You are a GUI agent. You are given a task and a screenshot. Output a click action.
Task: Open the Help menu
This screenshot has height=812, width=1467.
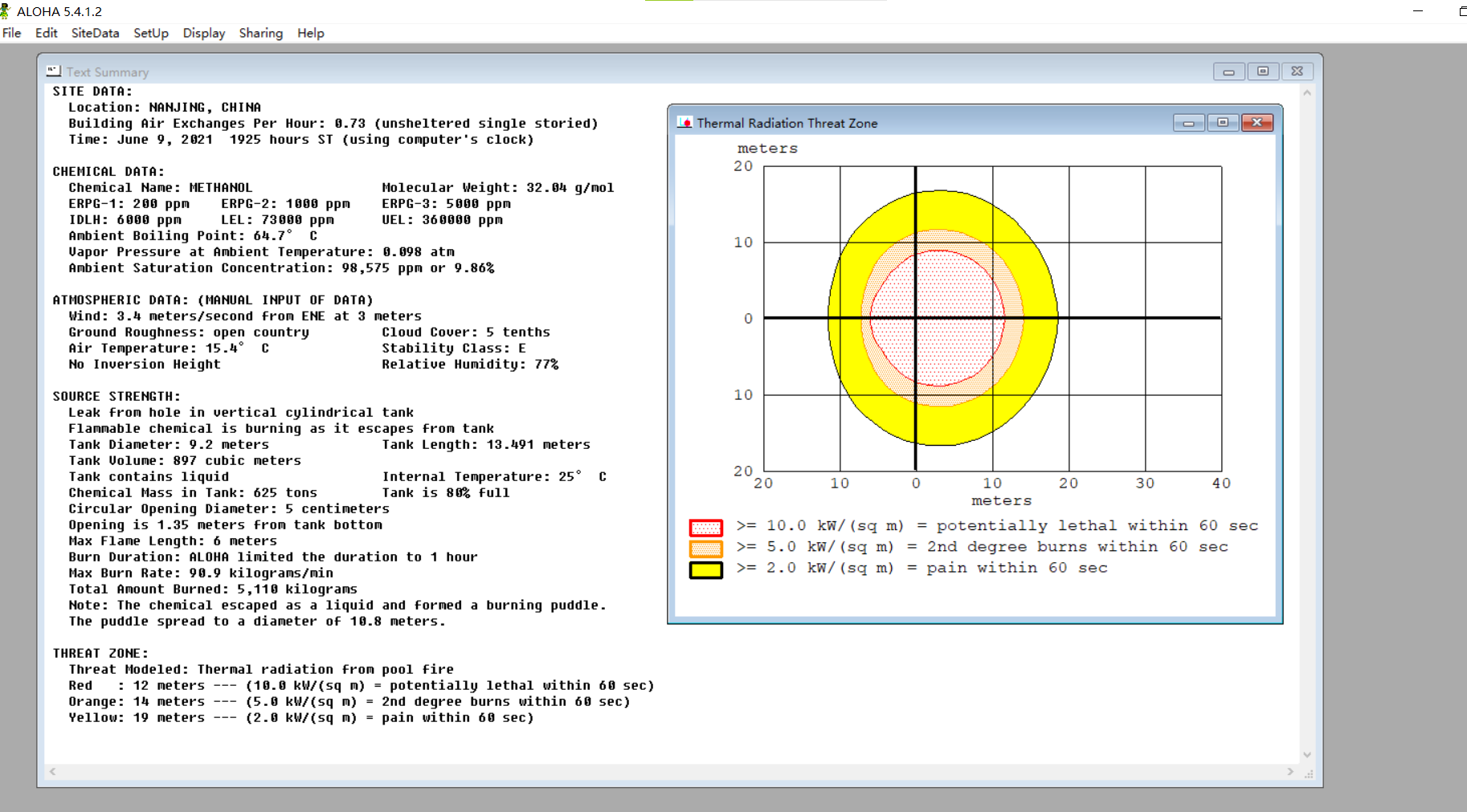point(311,33)
